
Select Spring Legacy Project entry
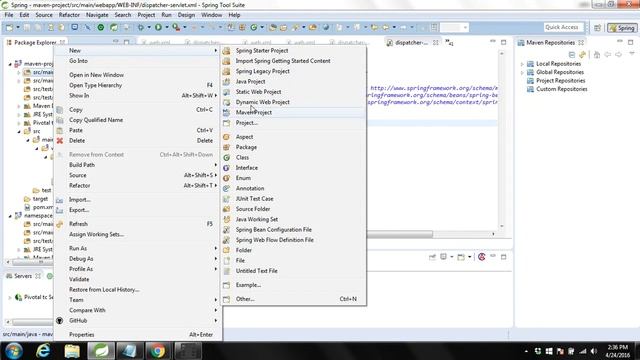coord(293,71)
